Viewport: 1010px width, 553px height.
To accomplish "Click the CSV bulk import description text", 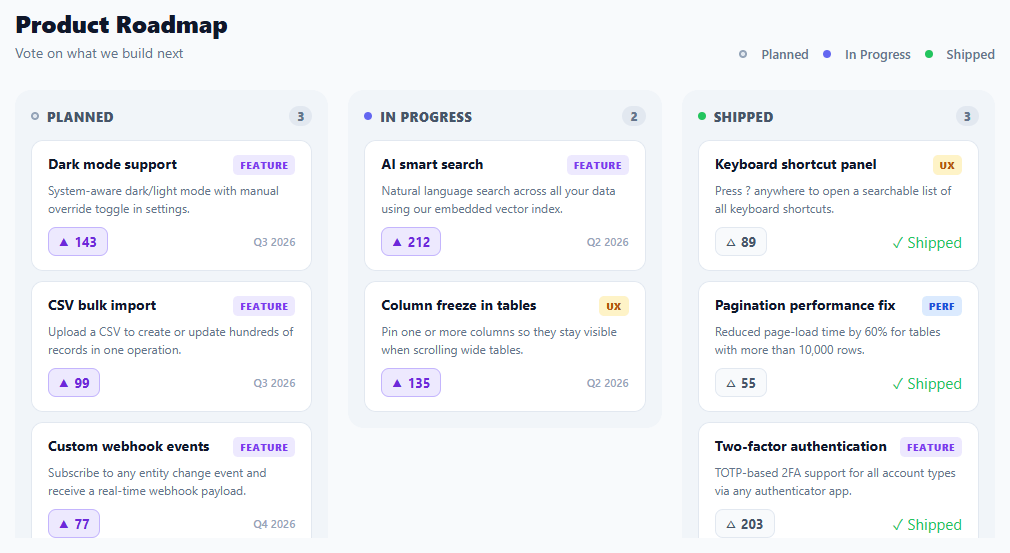I will (x=171, y=341).
